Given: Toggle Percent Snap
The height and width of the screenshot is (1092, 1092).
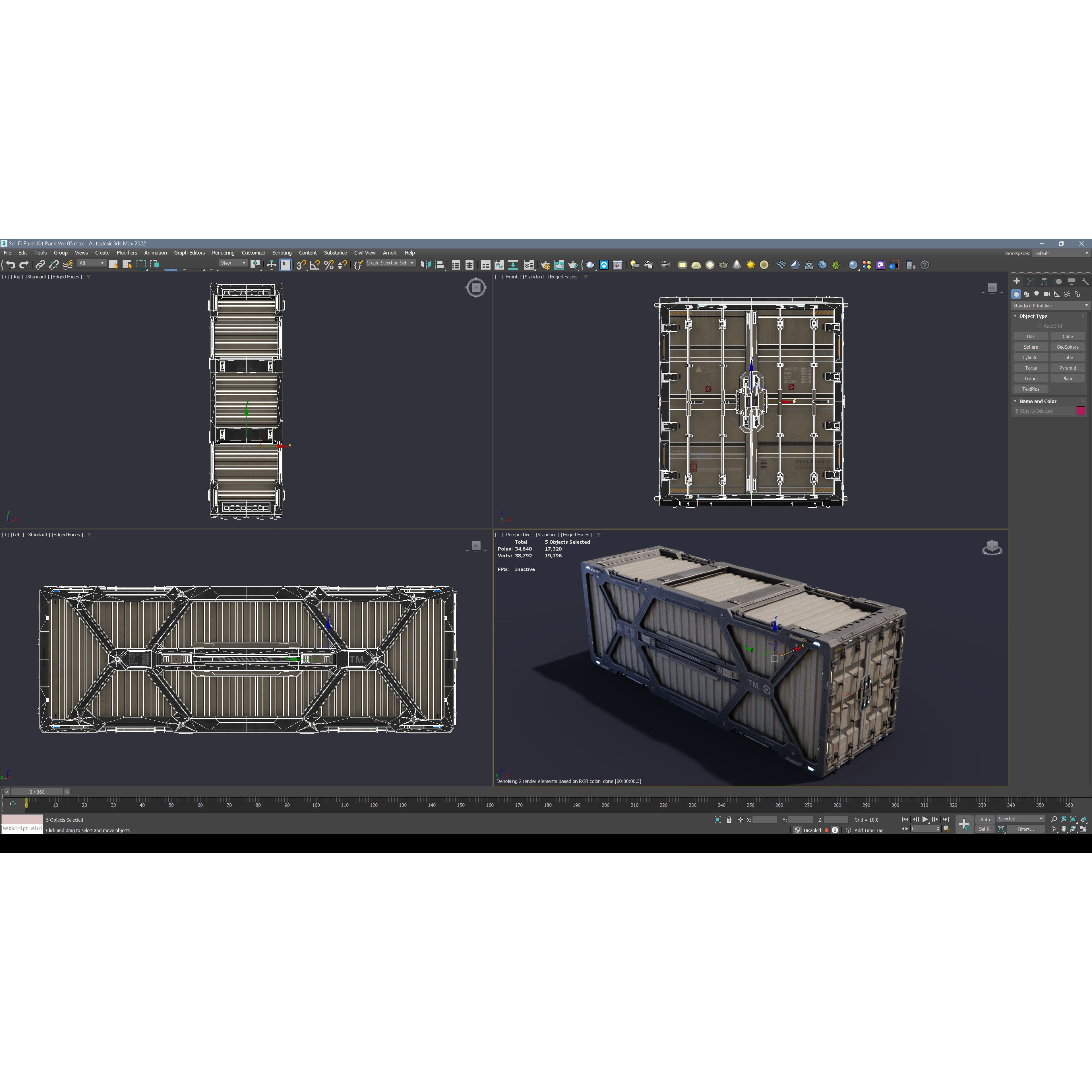Looking at the screenshot, I should pos(328,265).
